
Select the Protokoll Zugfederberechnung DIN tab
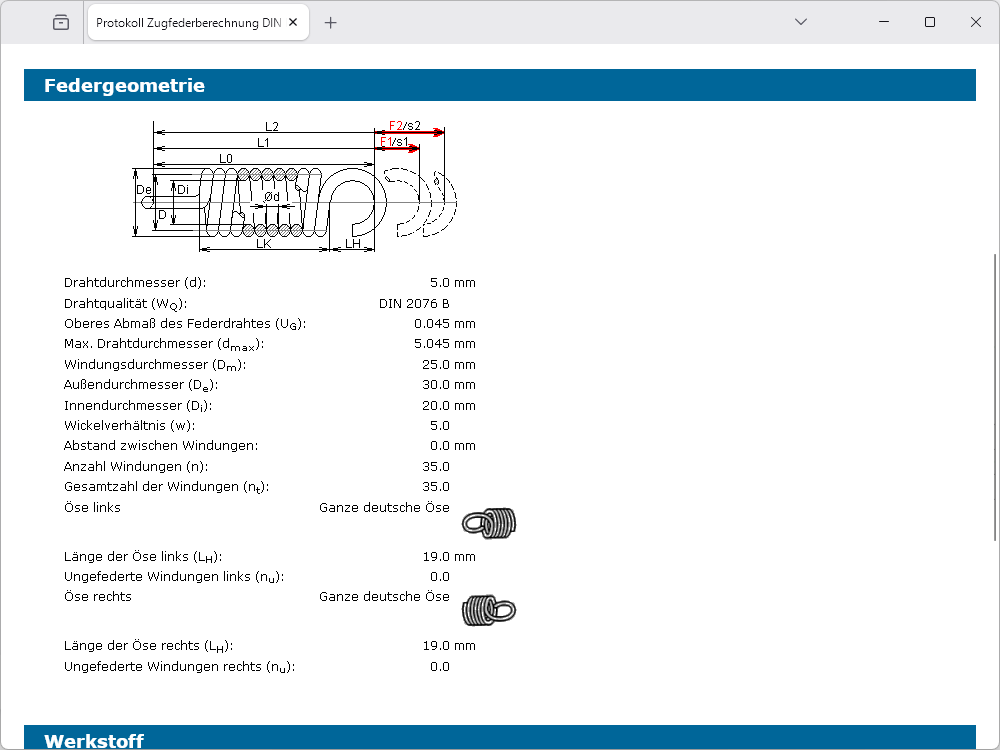(x=190, y=22)
